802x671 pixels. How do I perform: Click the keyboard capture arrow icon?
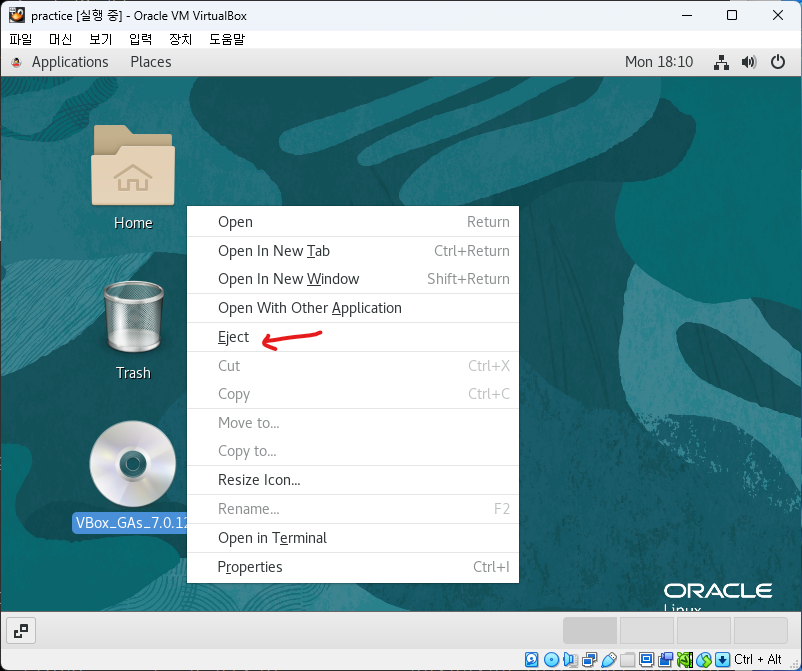(723, 660)
